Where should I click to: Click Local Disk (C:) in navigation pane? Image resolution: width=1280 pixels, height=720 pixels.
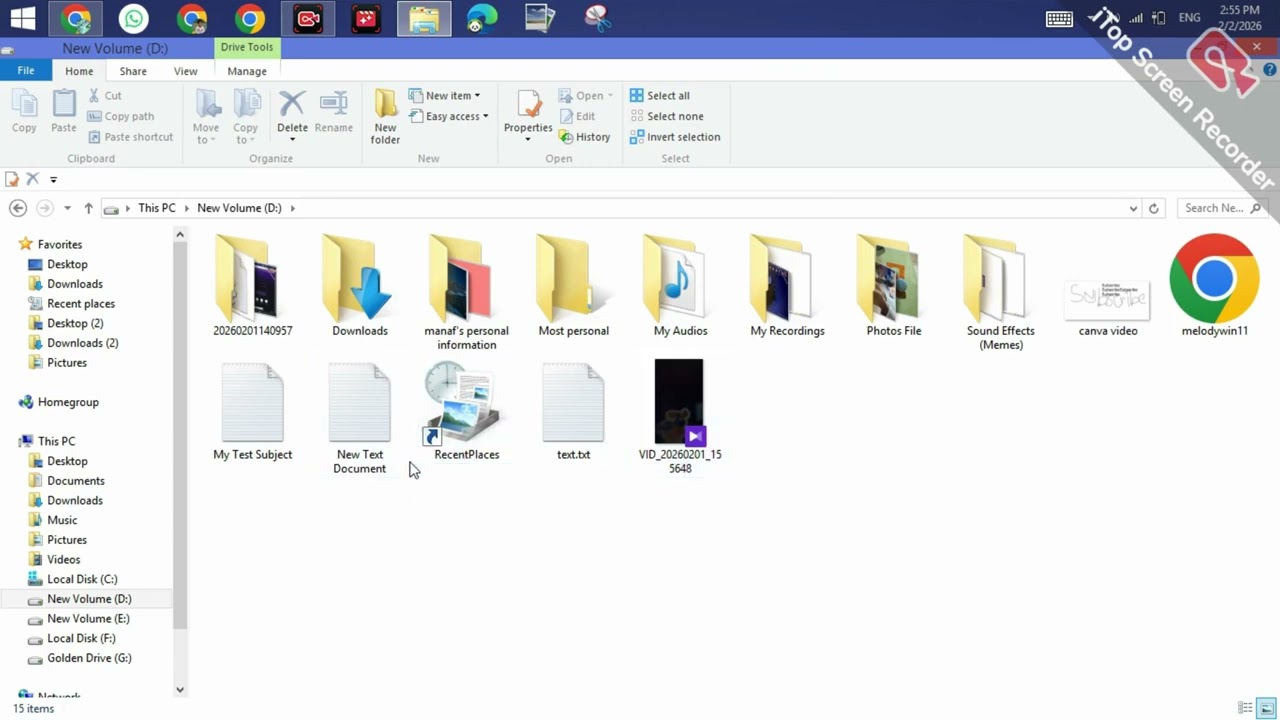(81, 579)
